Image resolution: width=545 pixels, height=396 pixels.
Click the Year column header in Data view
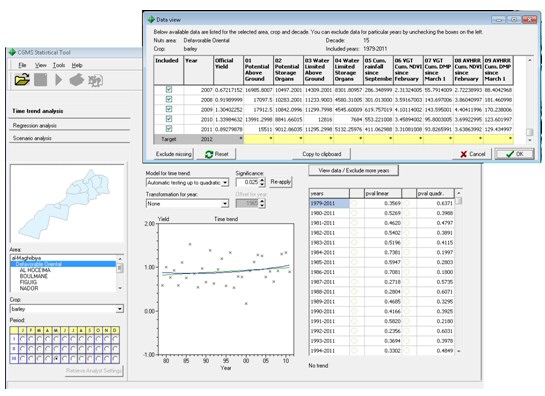point(198,70)
